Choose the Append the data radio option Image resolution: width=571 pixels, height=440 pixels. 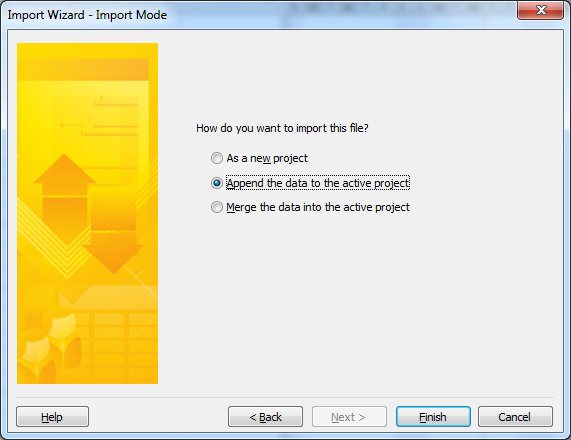[217, 183]
